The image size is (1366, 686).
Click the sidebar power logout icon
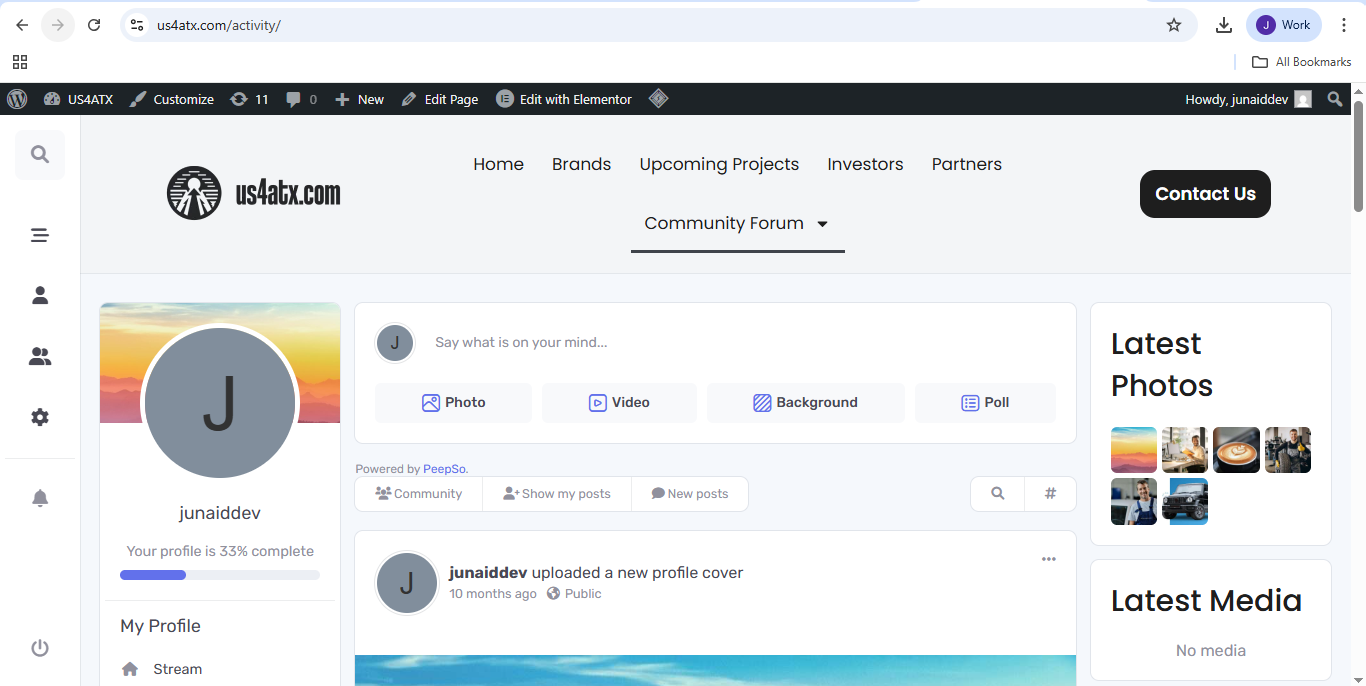[x=40, y=648]
